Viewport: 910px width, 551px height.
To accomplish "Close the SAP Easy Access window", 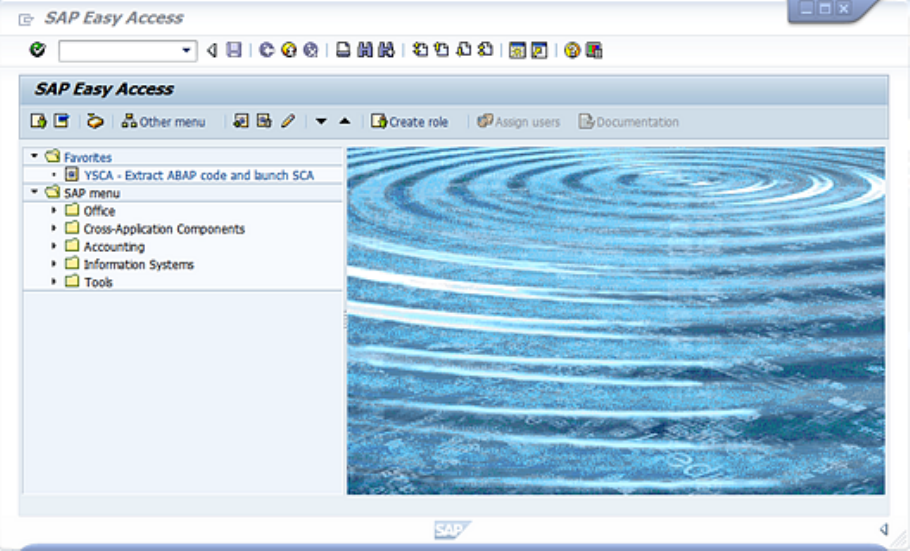I will click(x=843, y=9).
